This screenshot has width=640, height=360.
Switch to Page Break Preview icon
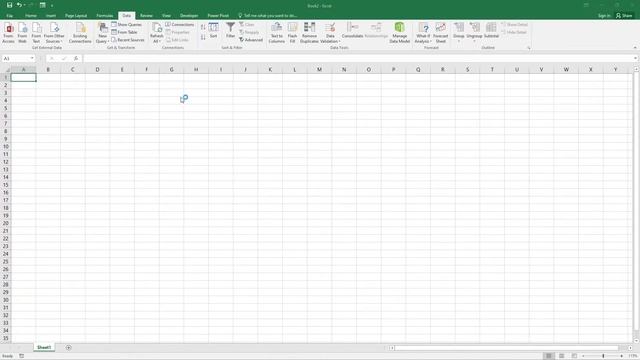pos(574,356)
